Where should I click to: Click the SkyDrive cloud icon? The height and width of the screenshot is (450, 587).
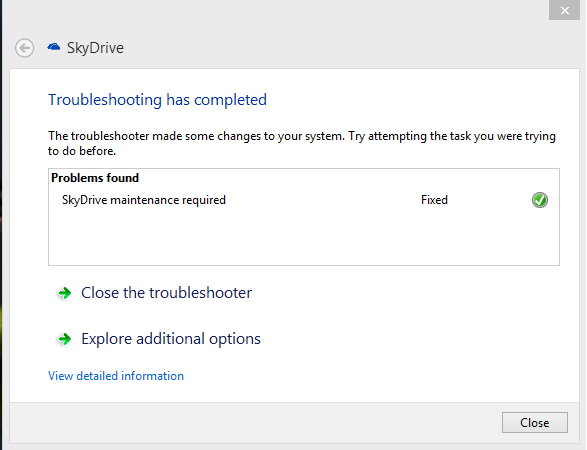pyautogui.click(x=54, y=47)
